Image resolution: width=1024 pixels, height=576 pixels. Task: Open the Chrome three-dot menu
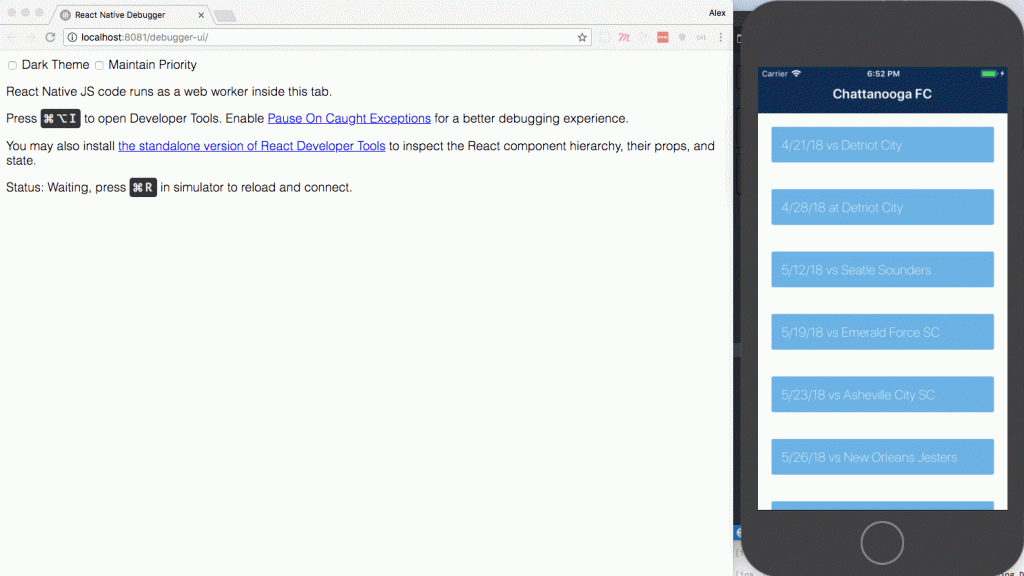tap(720, 37)
